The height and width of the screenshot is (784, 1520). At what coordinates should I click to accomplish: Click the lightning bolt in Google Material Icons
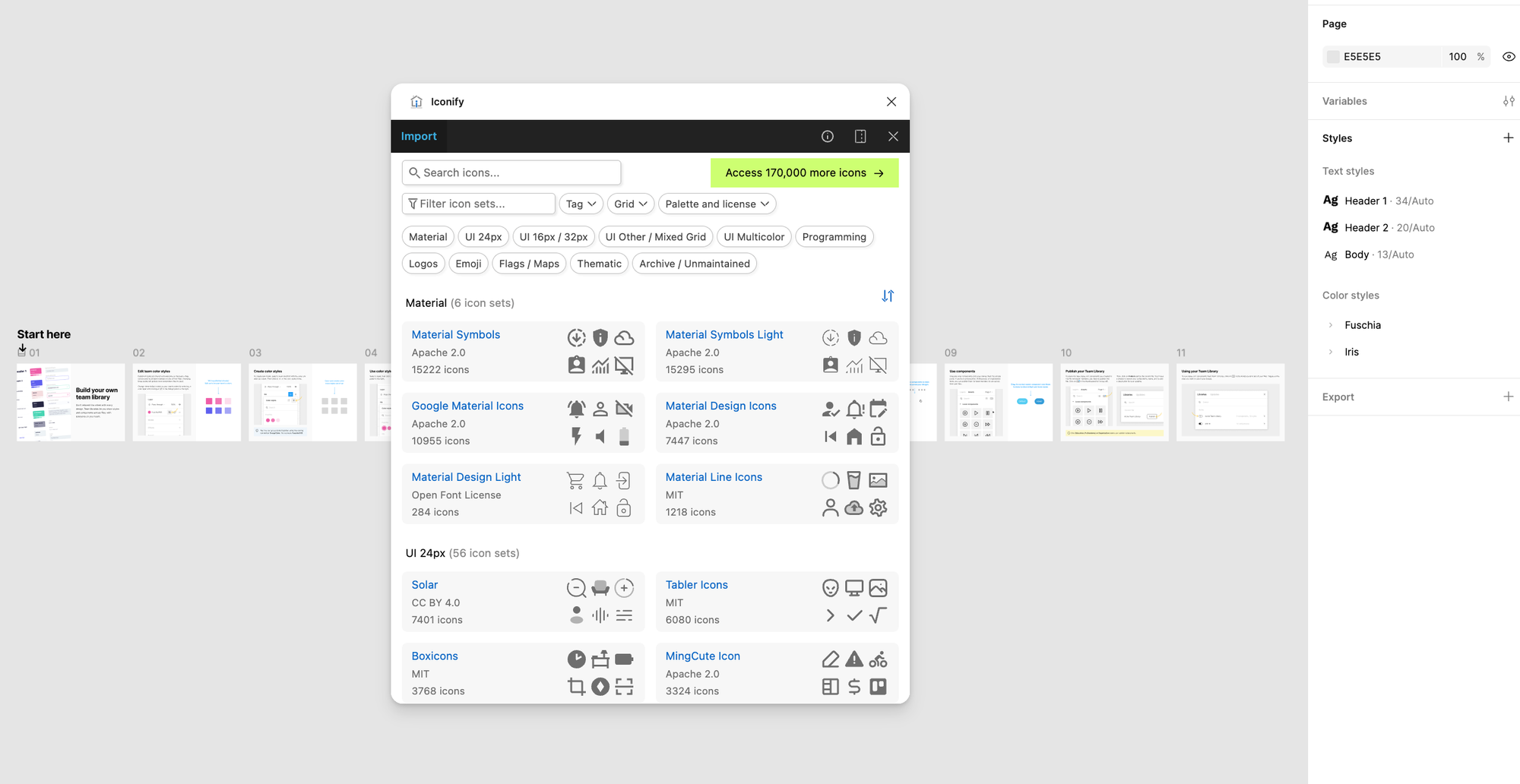click(577, 436)
